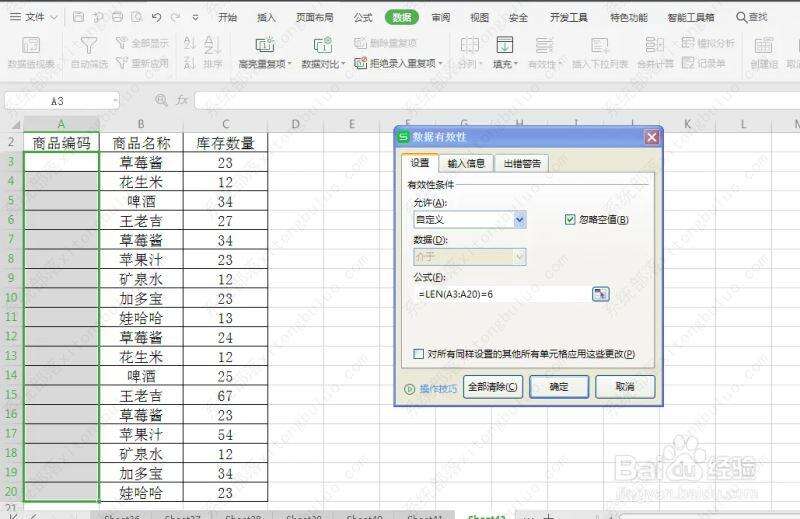This screenshot has height=519, width=800.
Task: Sort ascending with the A-Z icon
Action: click(x=190, y=44)
